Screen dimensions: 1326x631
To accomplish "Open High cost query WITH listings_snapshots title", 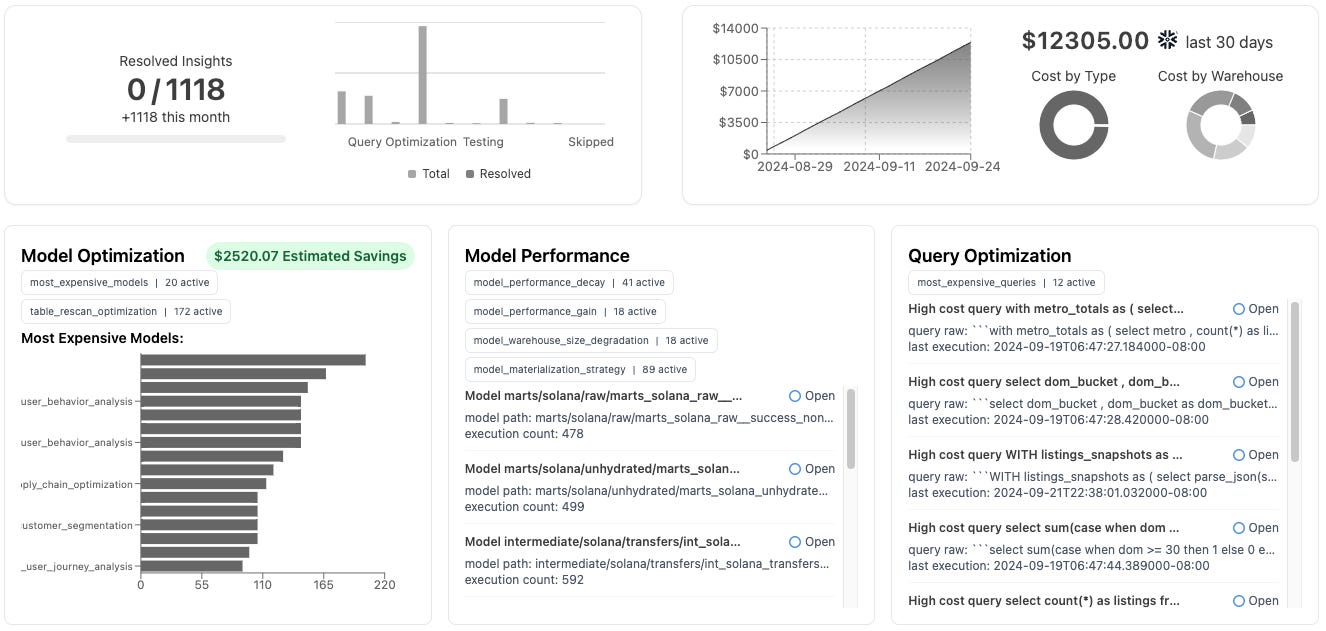I will (x=1046, y=455).
